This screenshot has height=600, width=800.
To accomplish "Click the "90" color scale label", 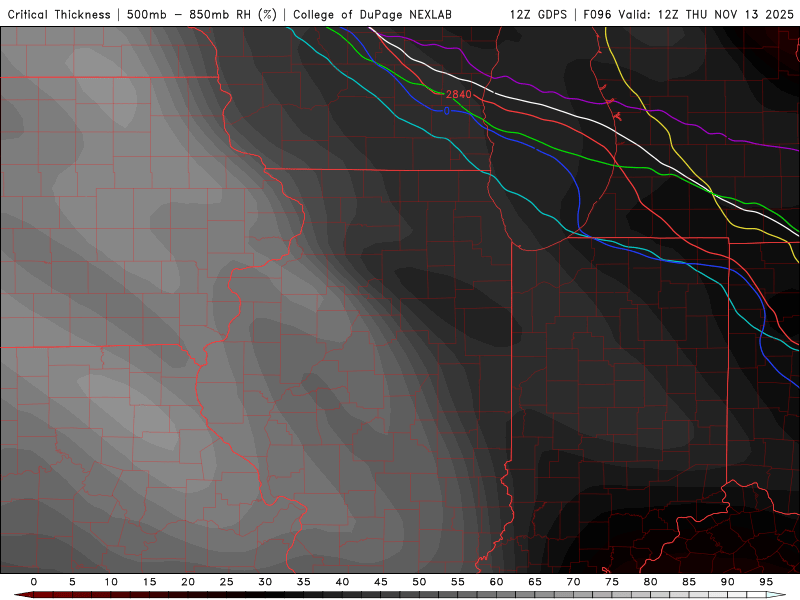I will pos(728,582).
